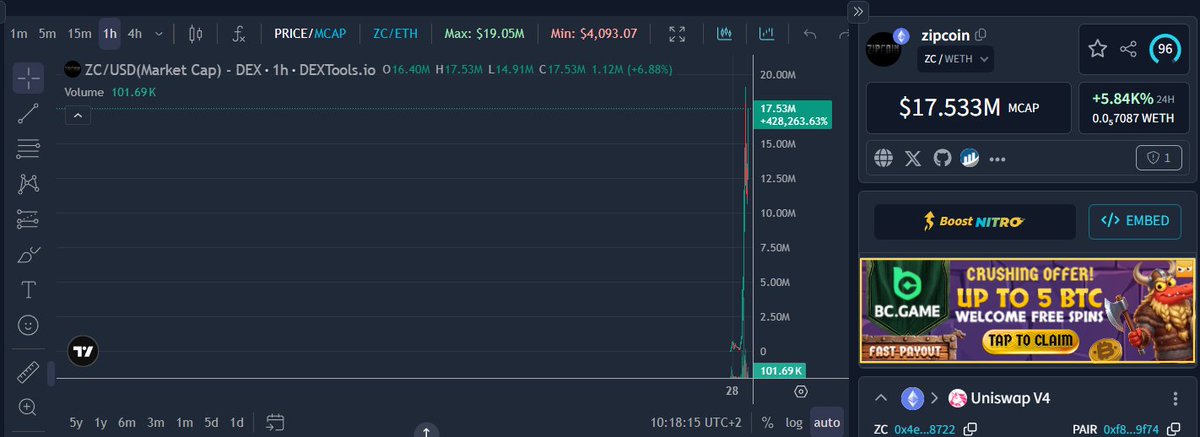
Task: Open the chart patterns tool
Action: (x=28, y=184)
